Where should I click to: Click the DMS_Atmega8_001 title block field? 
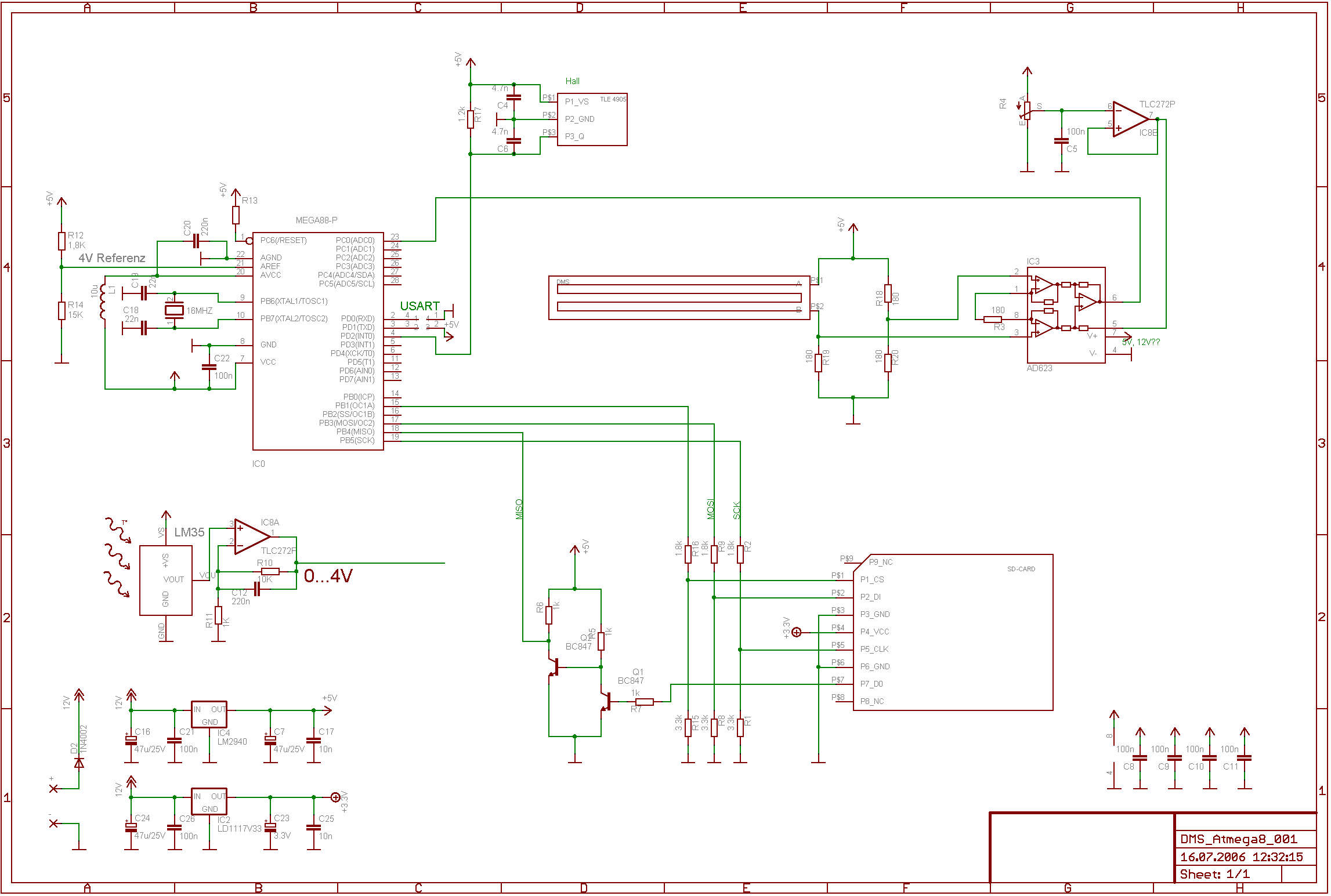(1238, 839)
